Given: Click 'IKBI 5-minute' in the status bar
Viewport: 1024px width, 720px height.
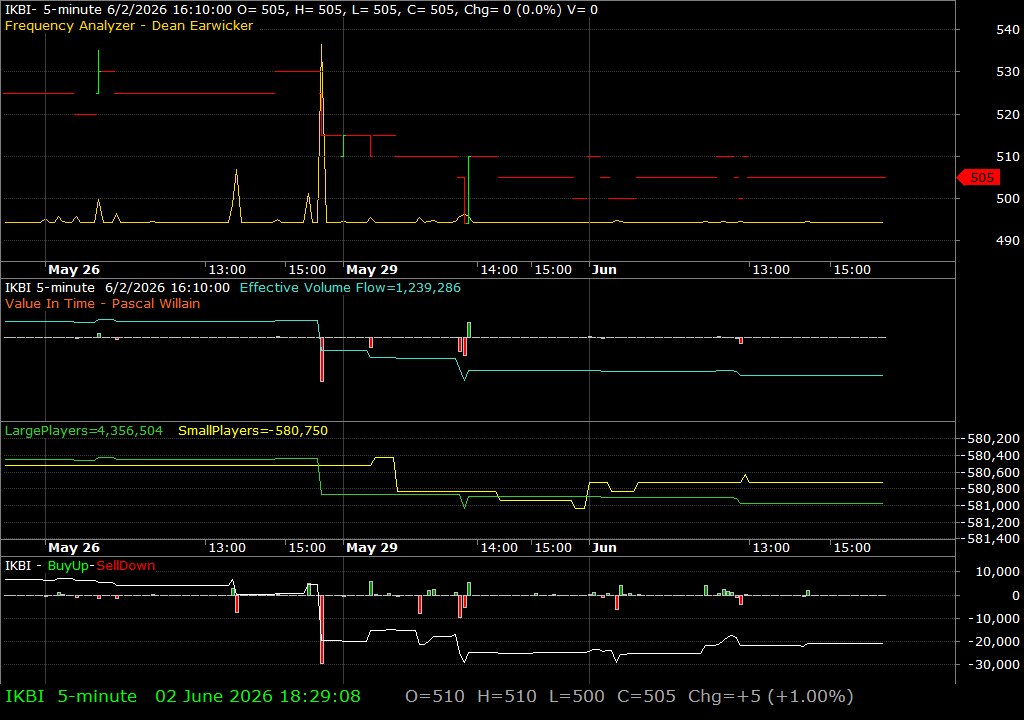Looking at the screenshot, I should [71, 696].
